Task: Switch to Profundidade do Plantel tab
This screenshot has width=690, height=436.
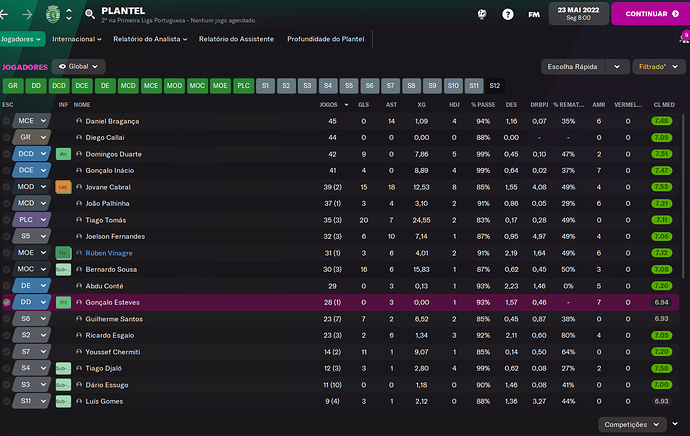Action: tap(326, 39)
